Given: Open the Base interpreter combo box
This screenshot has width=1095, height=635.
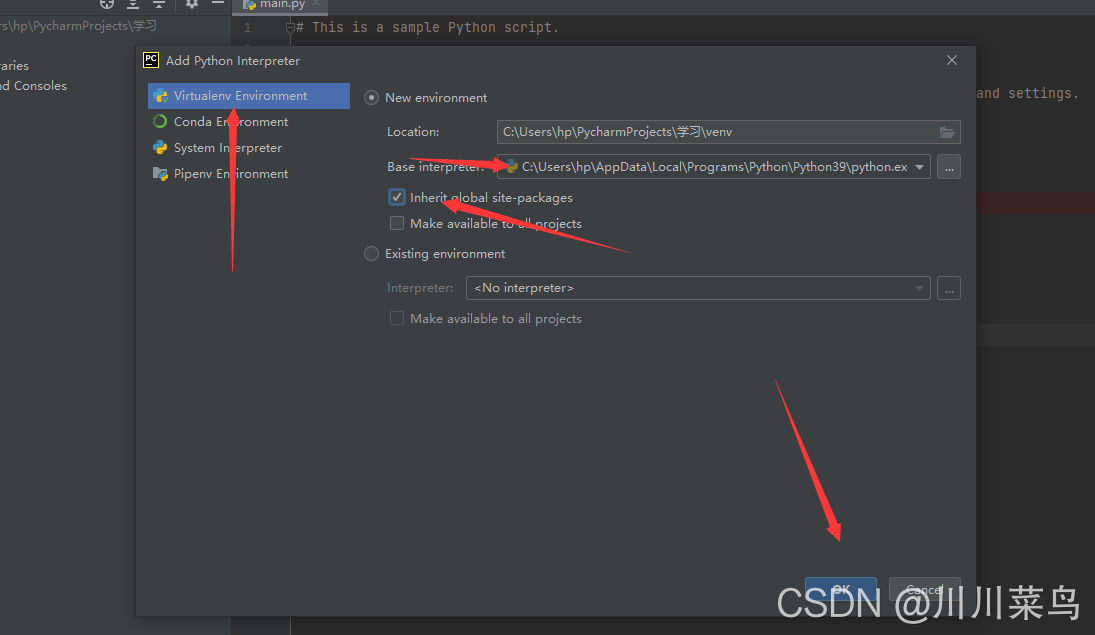Looking at the screenshot, I should pyautogui.click(x=714, y=167).
